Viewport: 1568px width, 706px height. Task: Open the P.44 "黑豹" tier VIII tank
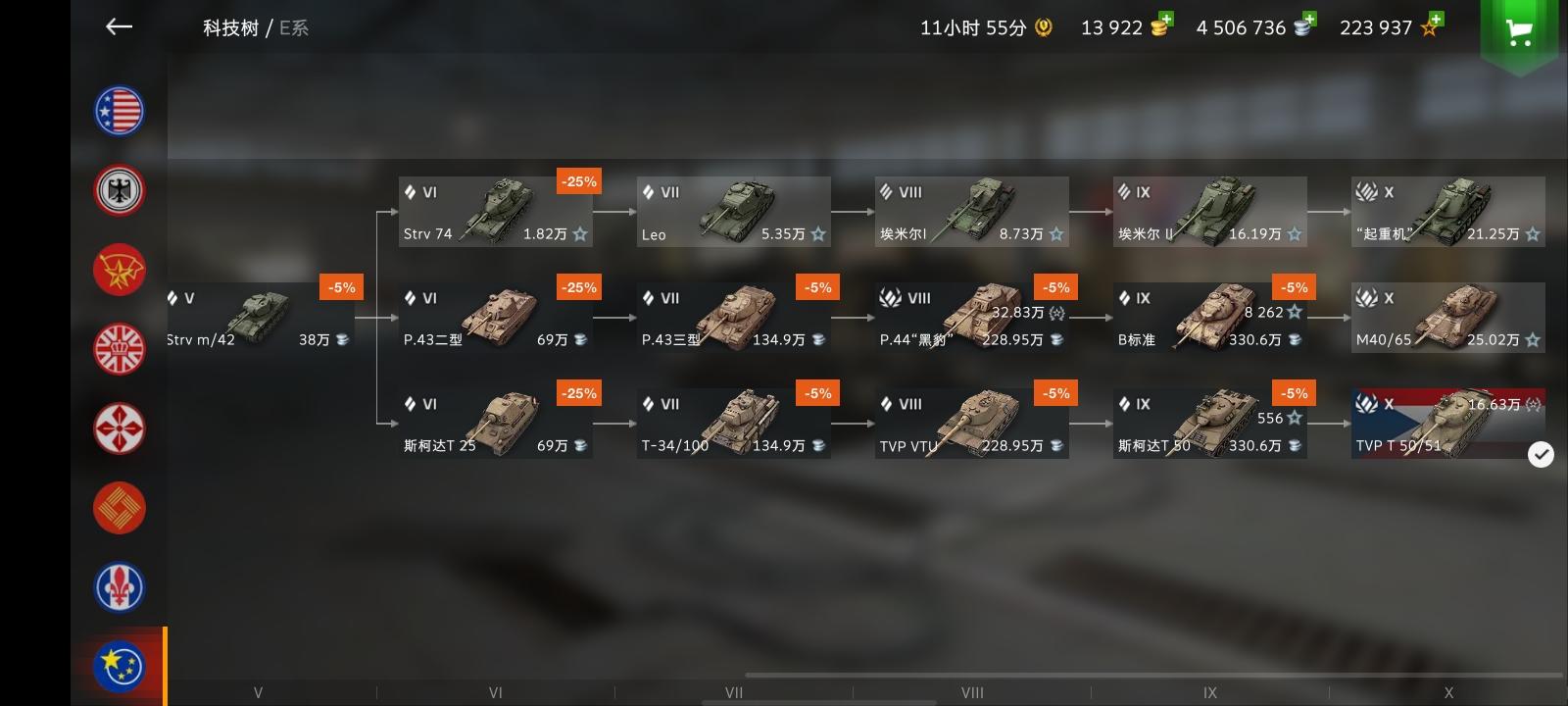pyautogui.click(x=971, y=318)
